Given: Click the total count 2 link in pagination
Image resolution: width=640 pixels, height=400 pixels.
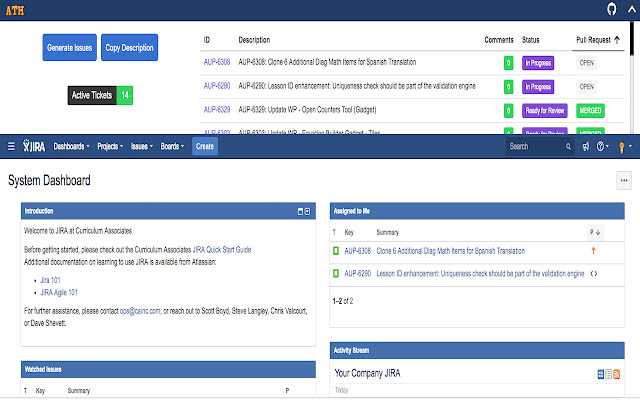Looking at the screenshot, I should [351, 301].
